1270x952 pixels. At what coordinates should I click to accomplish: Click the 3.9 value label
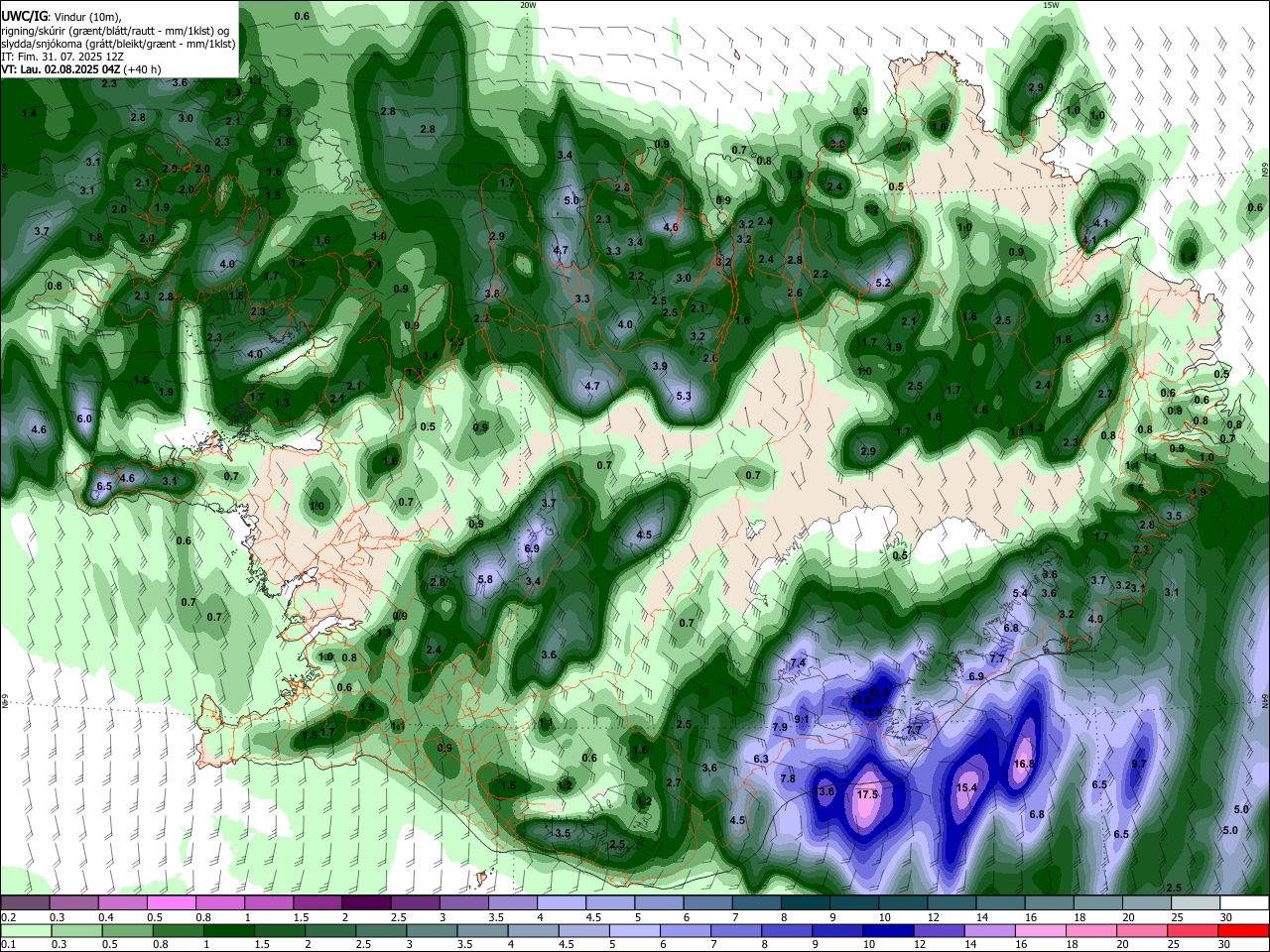pyautogui.click(x=660, y=366)
